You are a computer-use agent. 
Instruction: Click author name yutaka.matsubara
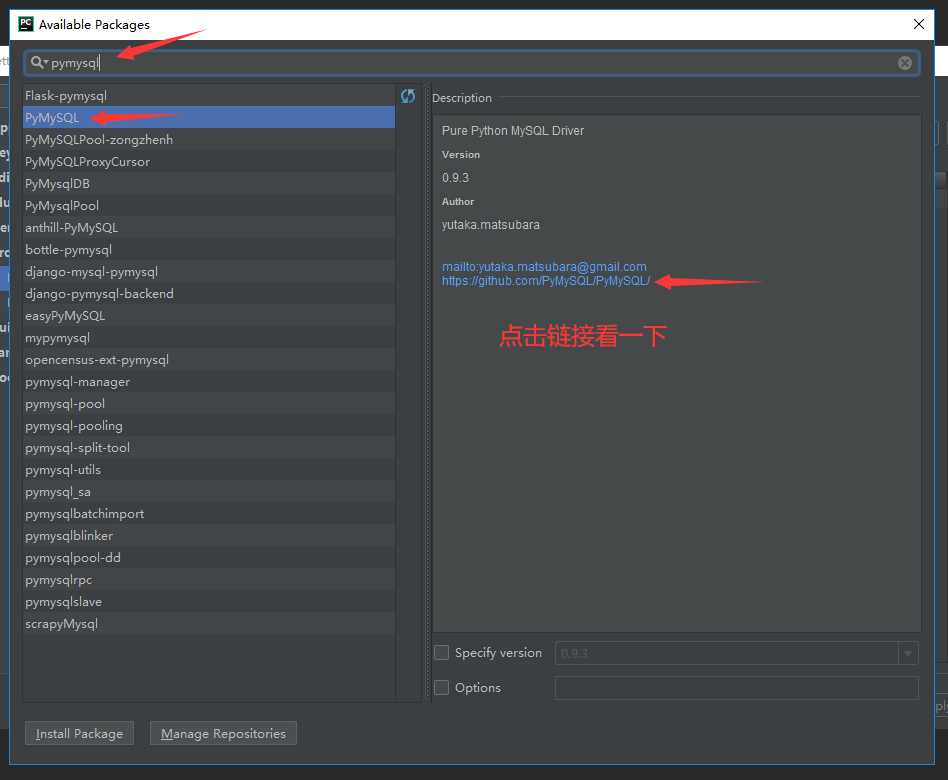tap(490, 224)
